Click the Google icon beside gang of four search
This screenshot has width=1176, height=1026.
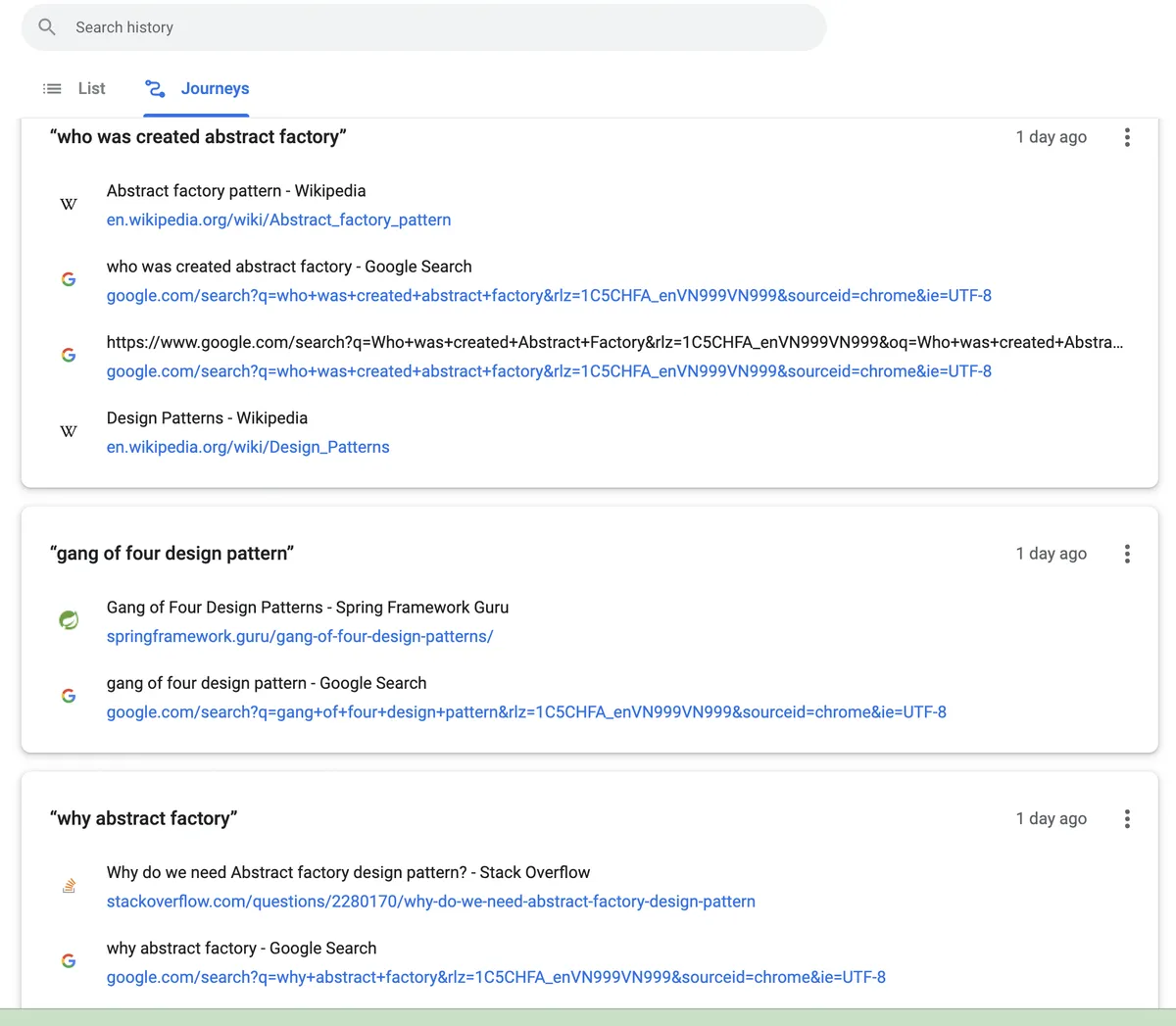(69, 696)
